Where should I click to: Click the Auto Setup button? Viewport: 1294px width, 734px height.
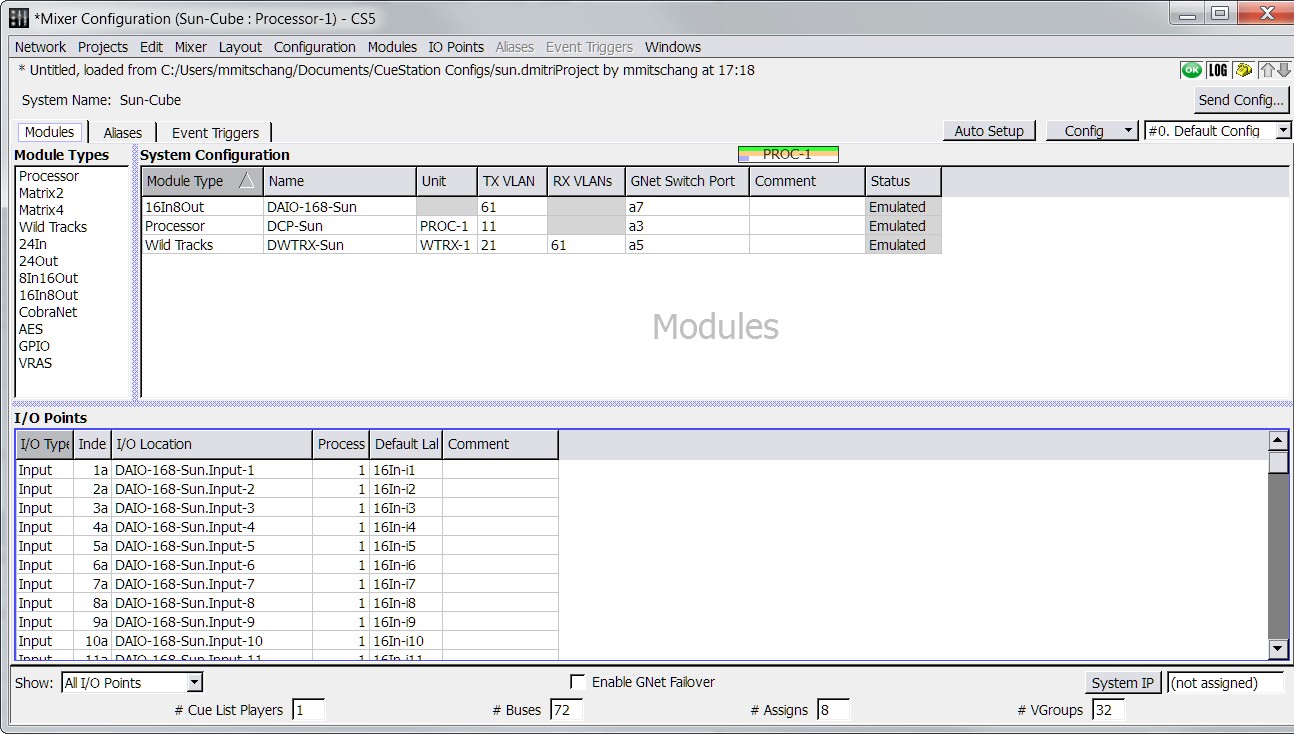coord(989,130)
